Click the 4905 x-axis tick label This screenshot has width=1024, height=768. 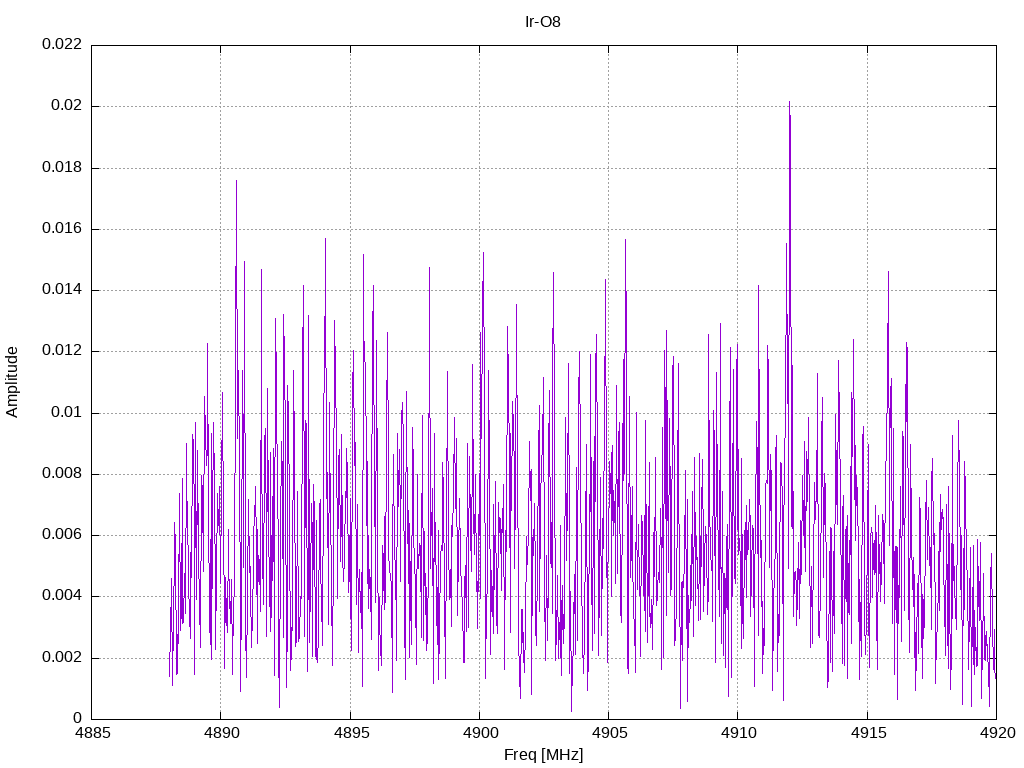[x=609, y=733]
